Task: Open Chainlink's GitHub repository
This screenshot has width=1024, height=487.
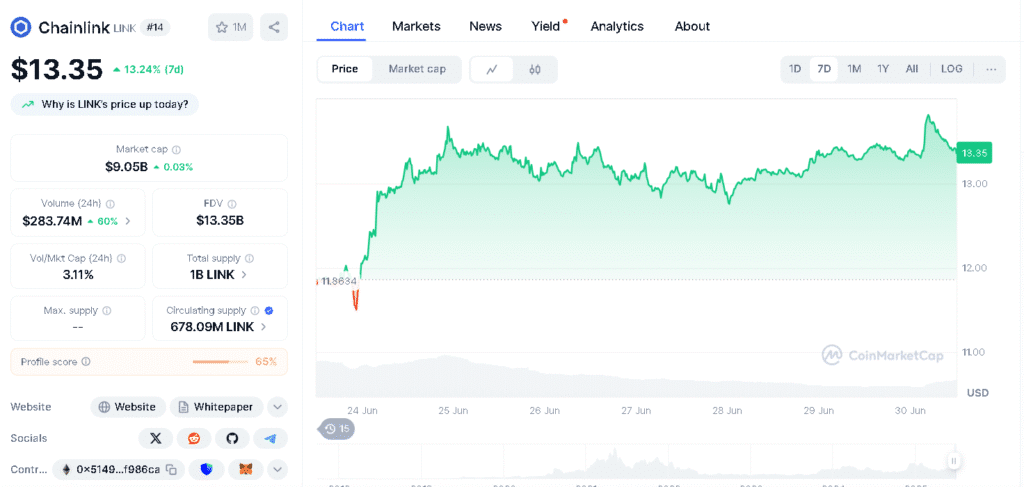Action: click(232, 438)
